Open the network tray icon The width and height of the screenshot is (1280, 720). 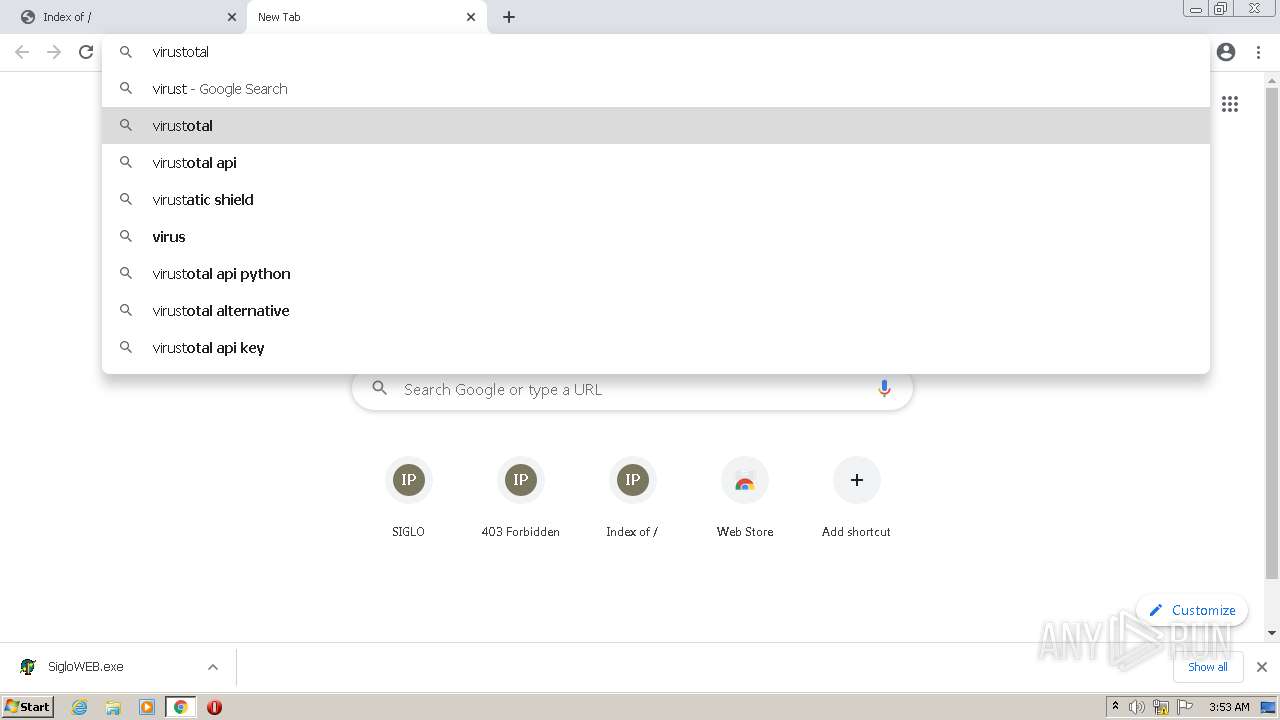(x=1161, y=707)
